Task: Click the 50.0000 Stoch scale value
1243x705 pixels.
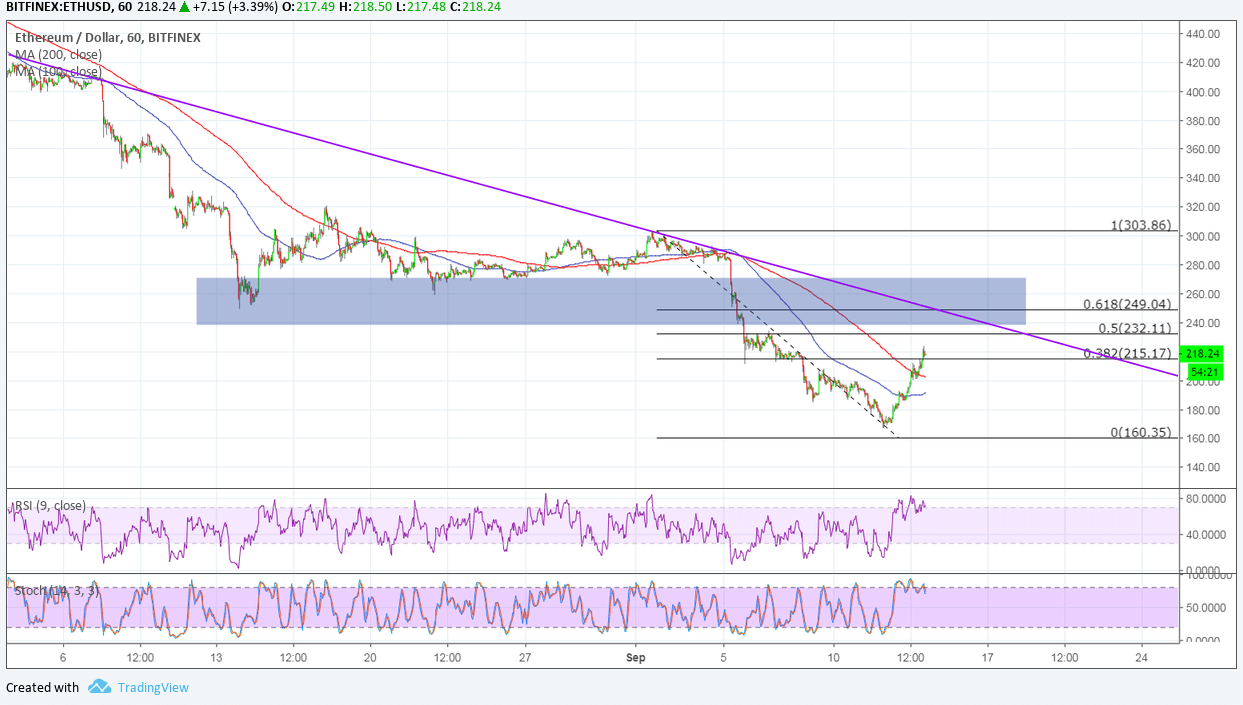Action: [x=1205, y=608]
